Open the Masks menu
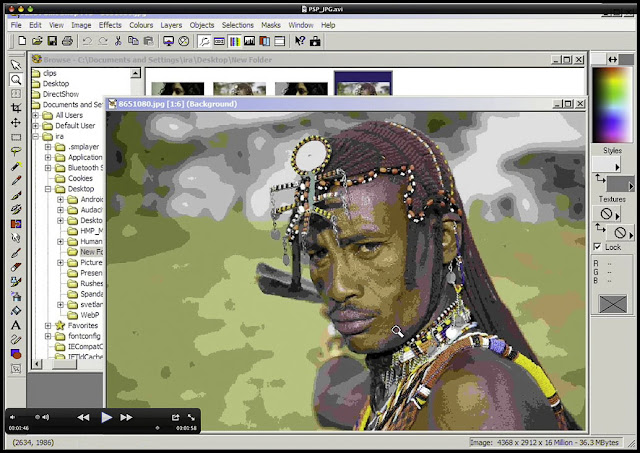Viewport: 640px width, 453px height. 271,25
